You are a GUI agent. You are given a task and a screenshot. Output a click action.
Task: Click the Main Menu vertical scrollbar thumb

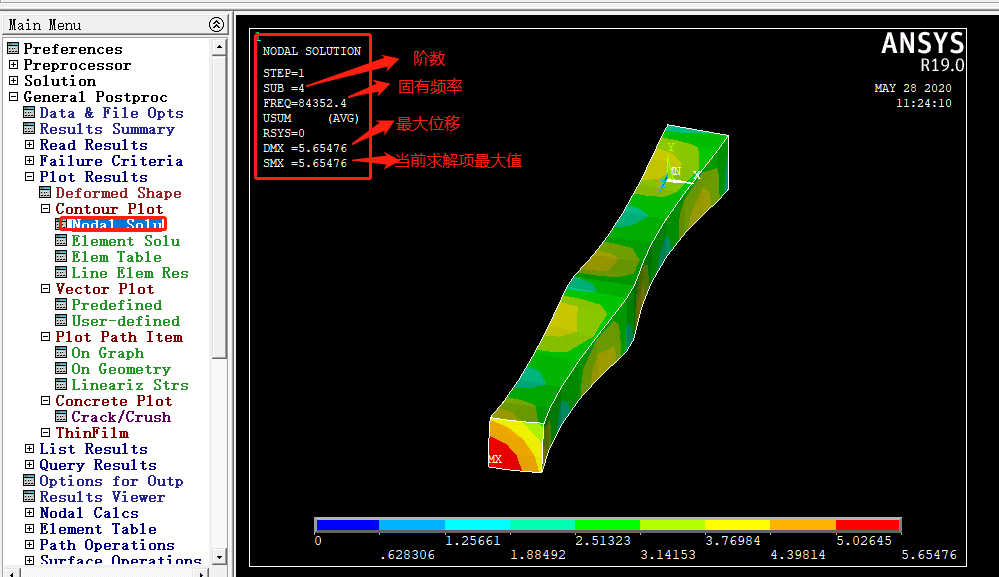[x=219, y=207]
